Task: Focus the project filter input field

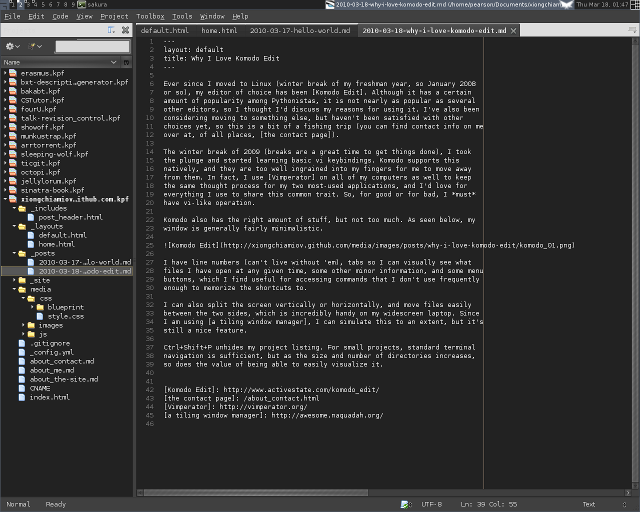Action: point(93,47)
